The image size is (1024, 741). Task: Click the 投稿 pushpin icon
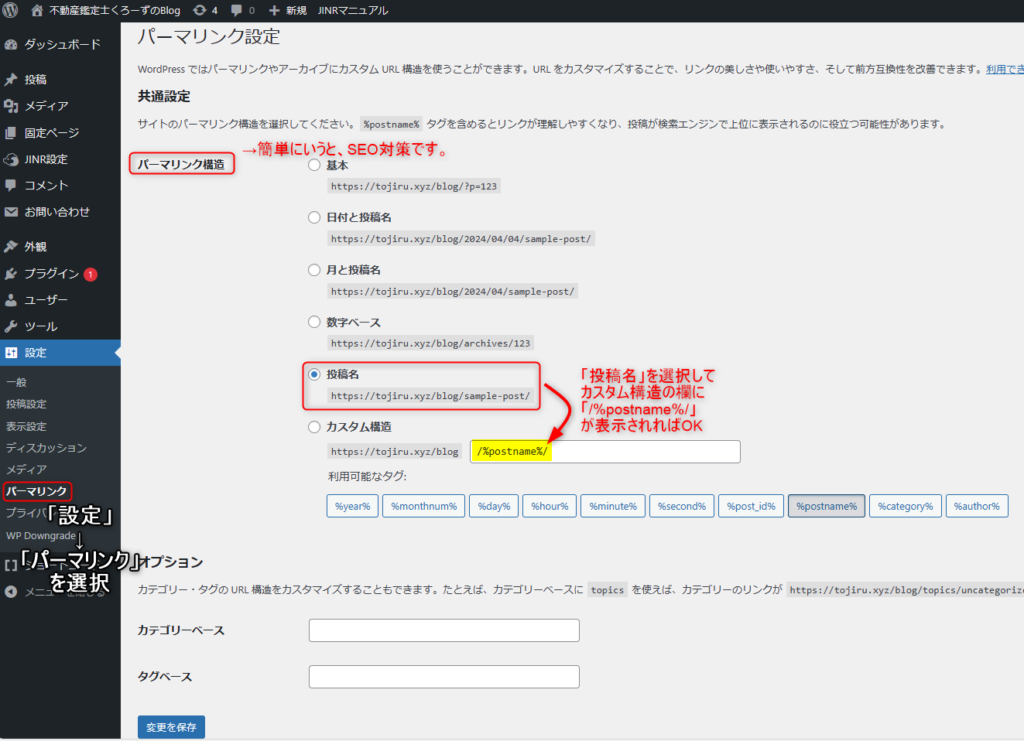[11, 80]
